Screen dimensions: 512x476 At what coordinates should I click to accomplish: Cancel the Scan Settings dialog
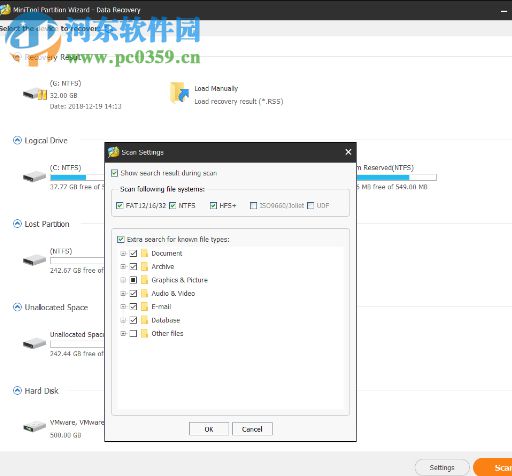pyautogui.click(x=252, y=429)
